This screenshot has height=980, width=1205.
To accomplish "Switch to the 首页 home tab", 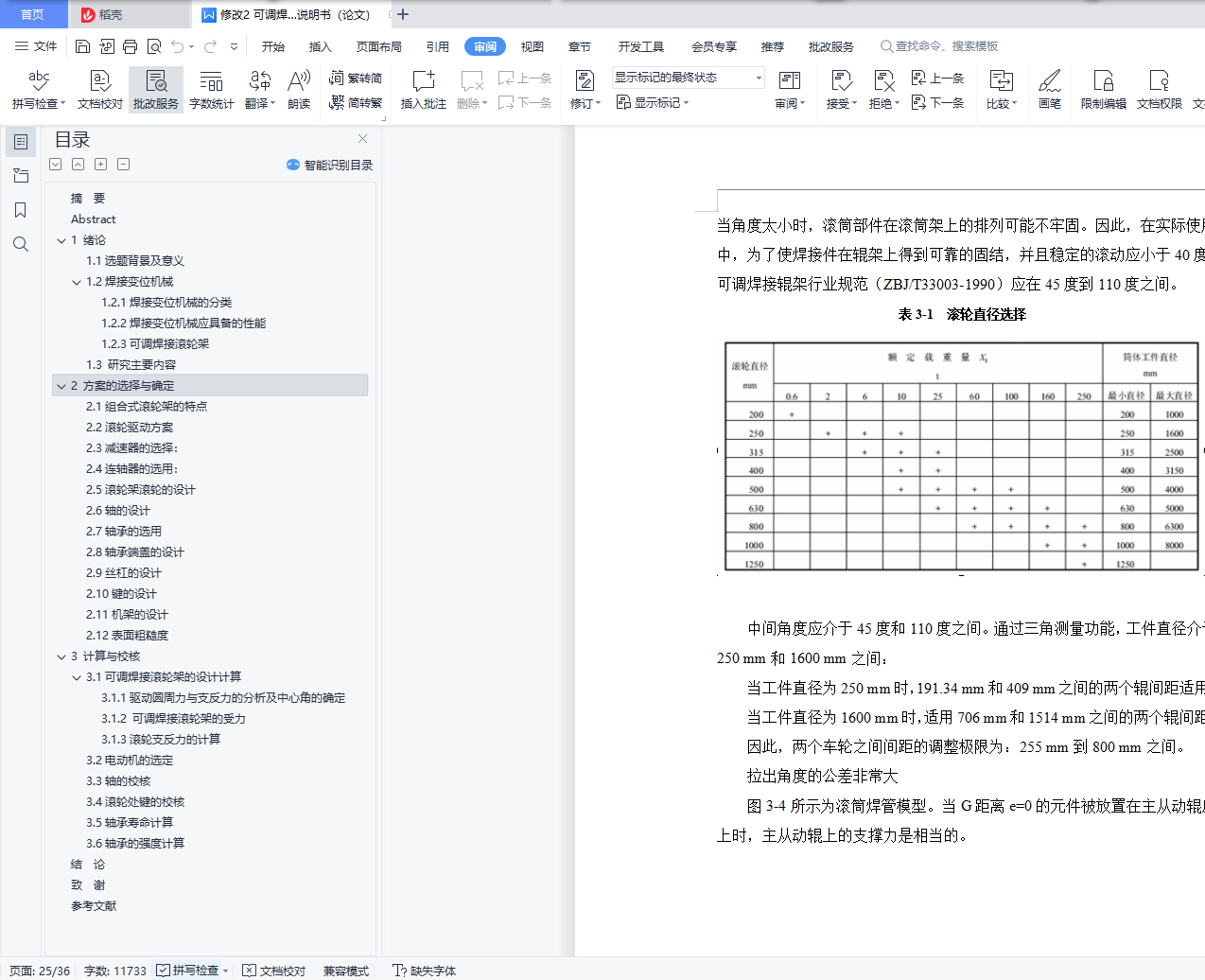I will [33, 14].
